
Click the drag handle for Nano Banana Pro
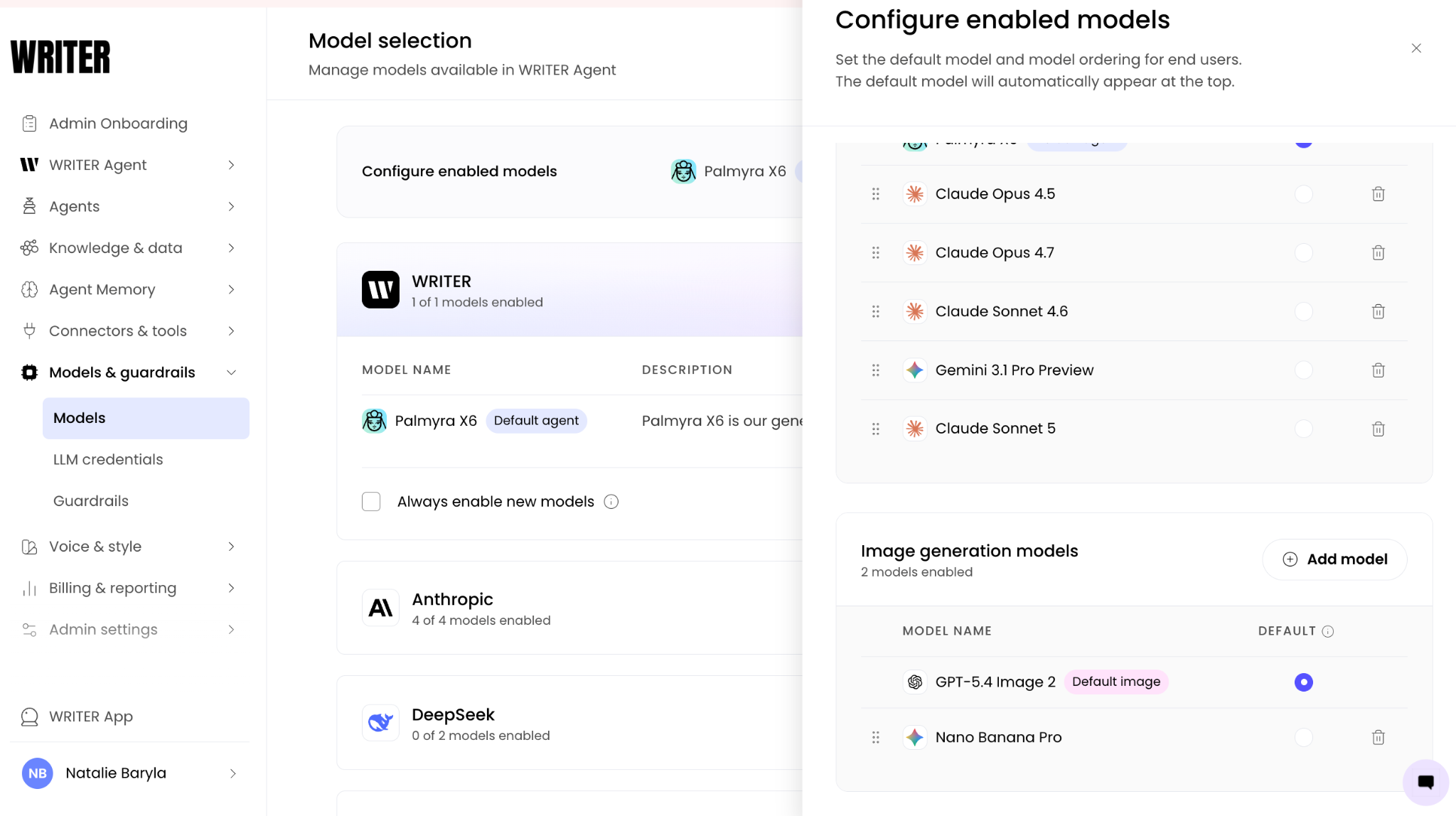pyautogui.click(x=876, y=737)
